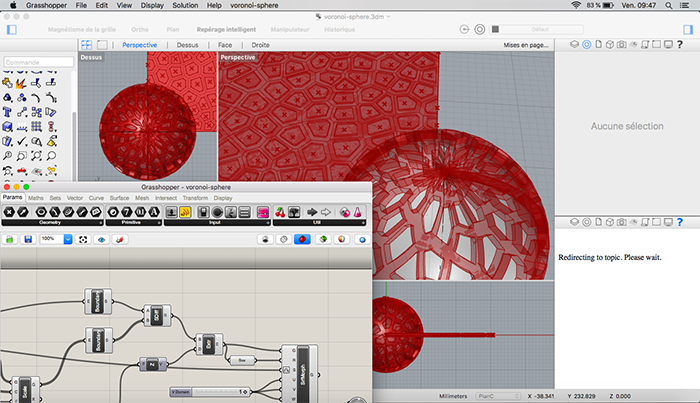Screen dimensions: 700x403
Task: Select the text object T tool
Action: point(7,112)
